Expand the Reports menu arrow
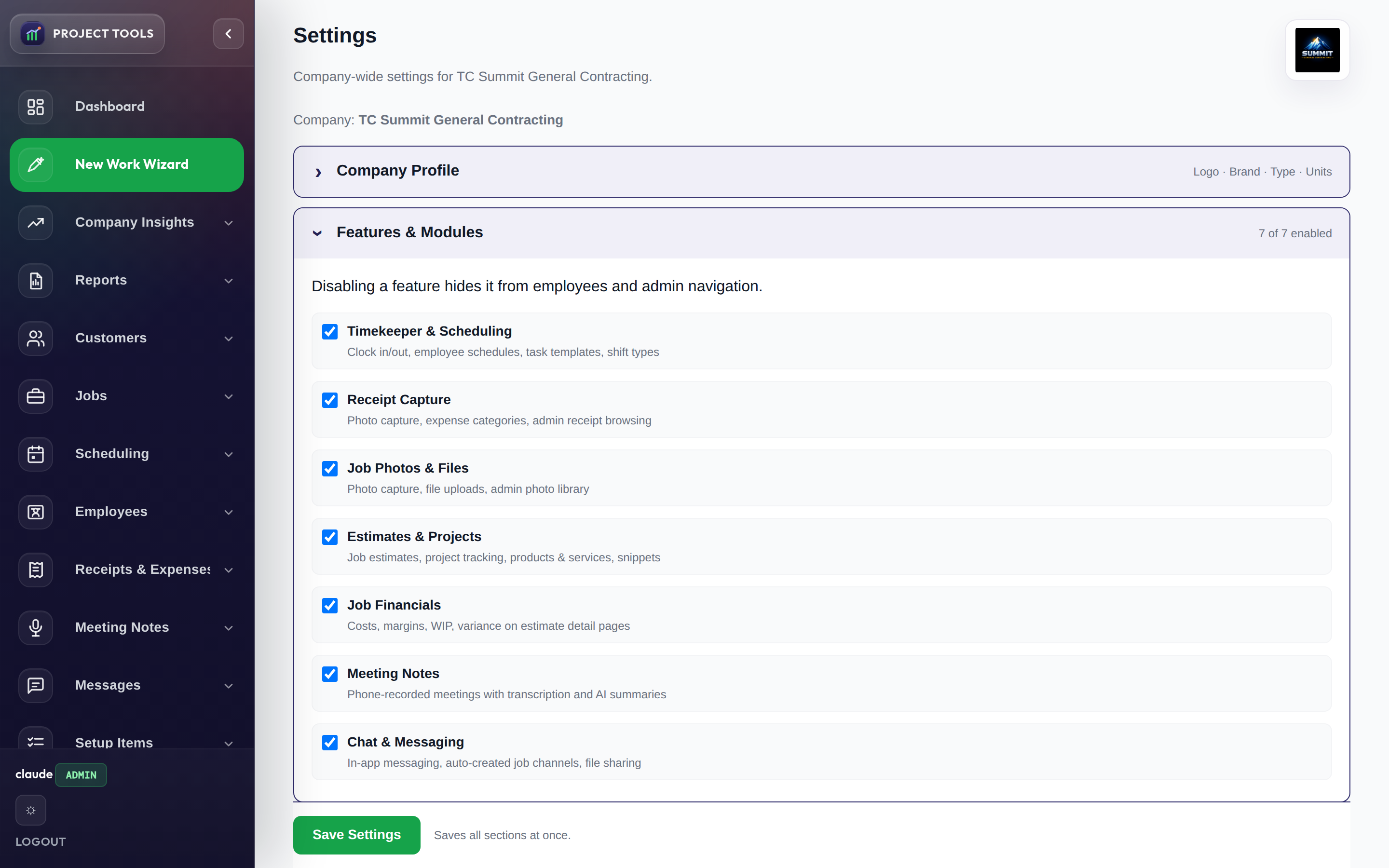This screenshot has width=1389, height=868. 229,281
